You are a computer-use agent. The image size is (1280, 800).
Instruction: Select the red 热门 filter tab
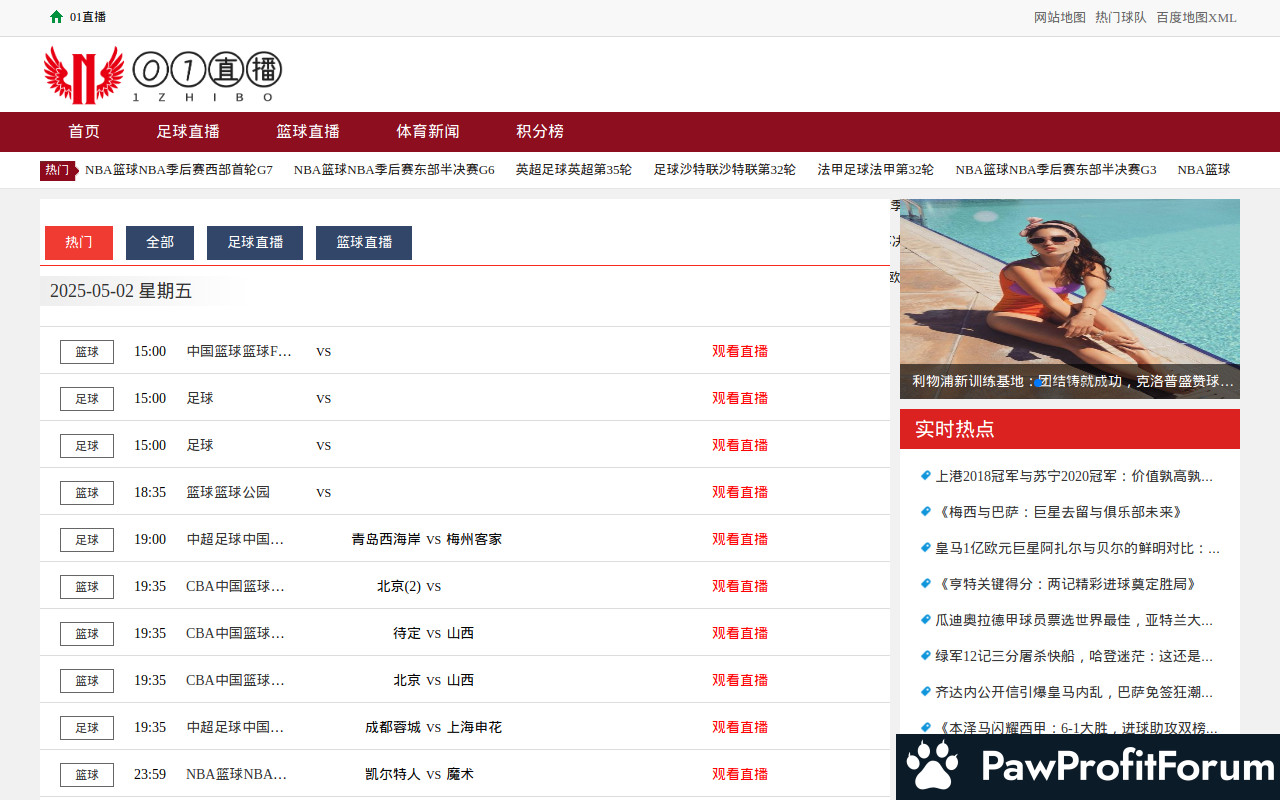tap(79, 242)
